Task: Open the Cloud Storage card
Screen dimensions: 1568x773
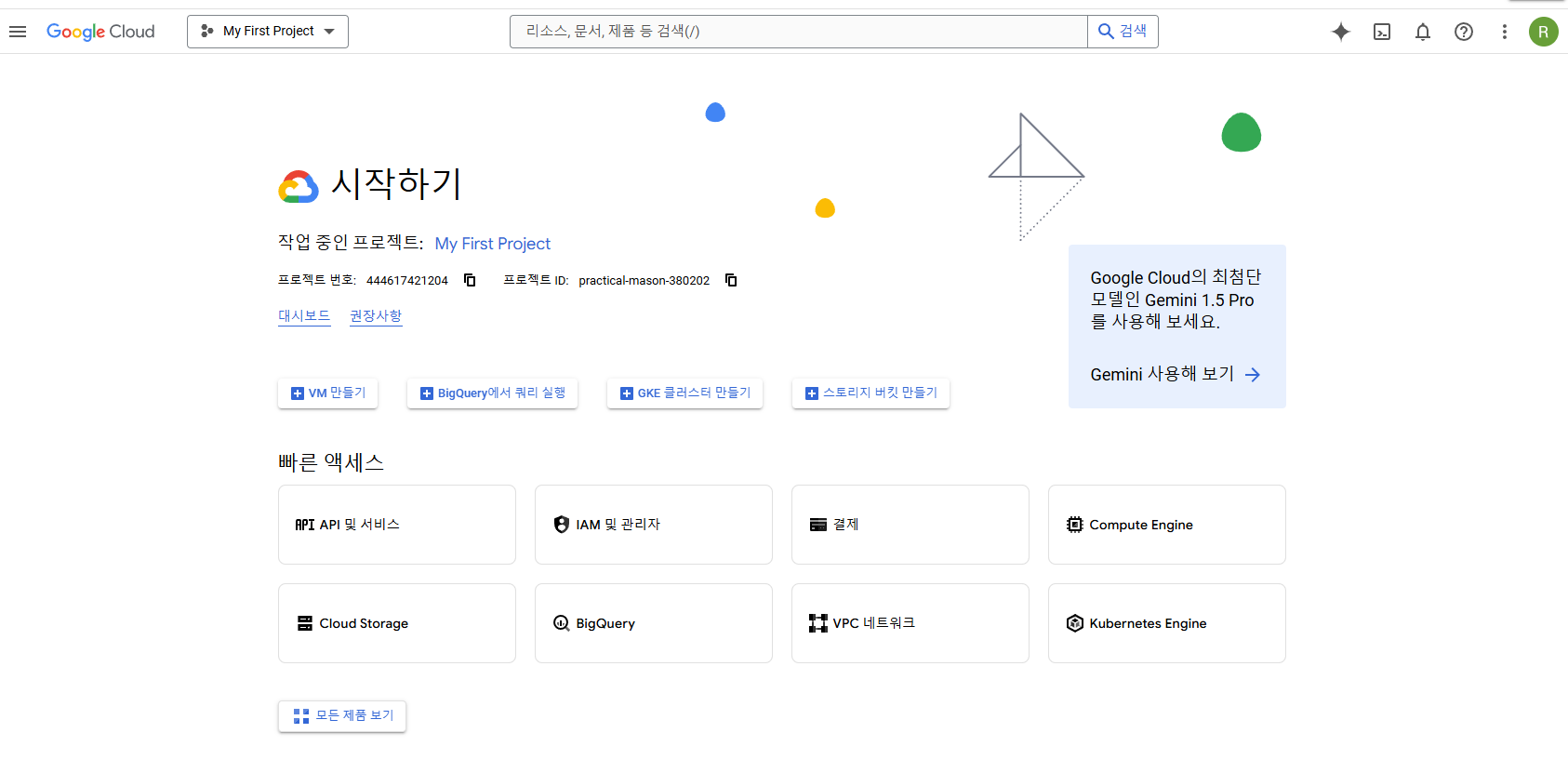Action: [x=397, y=623]
